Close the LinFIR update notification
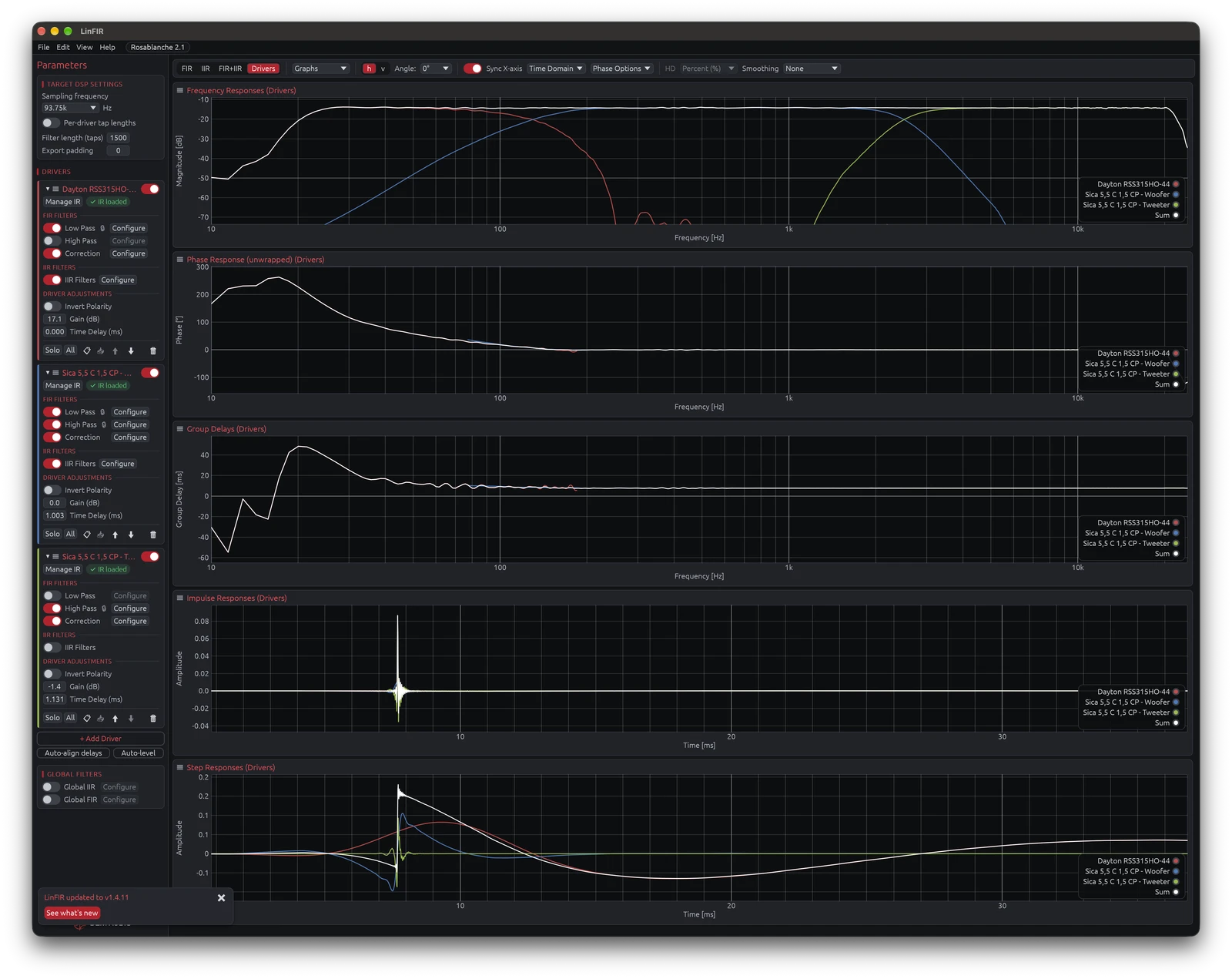 click(221, 898)
